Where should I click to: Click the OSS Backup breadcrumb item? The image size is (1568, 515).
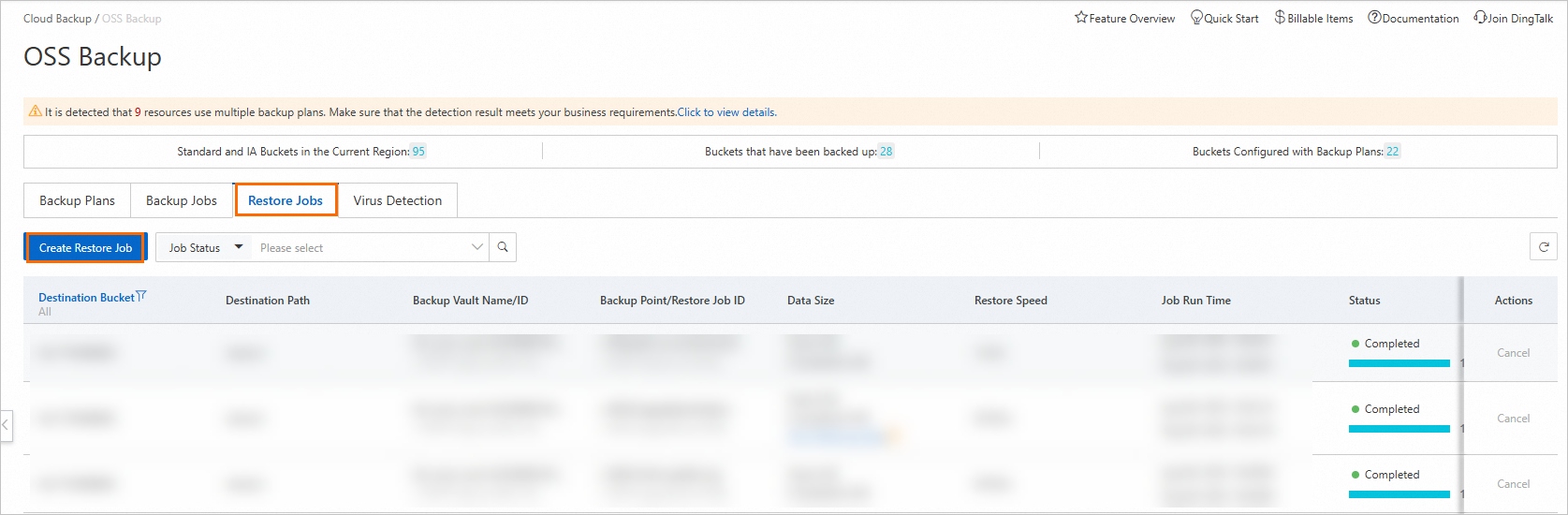(x=131, y=19)
